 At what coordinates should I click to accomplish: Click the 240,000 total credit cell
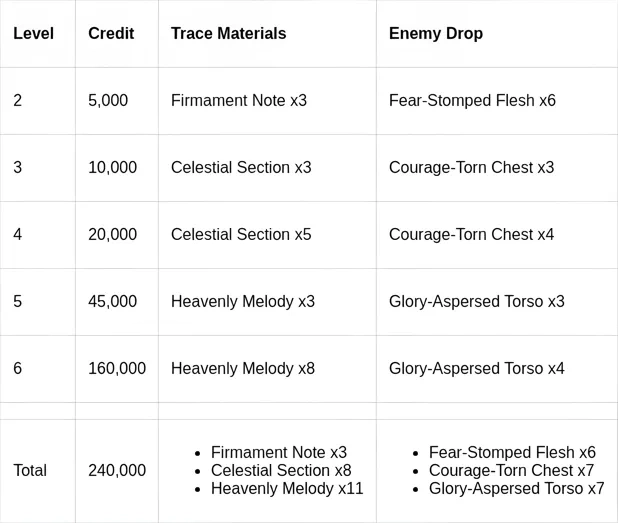pos(116,471)
